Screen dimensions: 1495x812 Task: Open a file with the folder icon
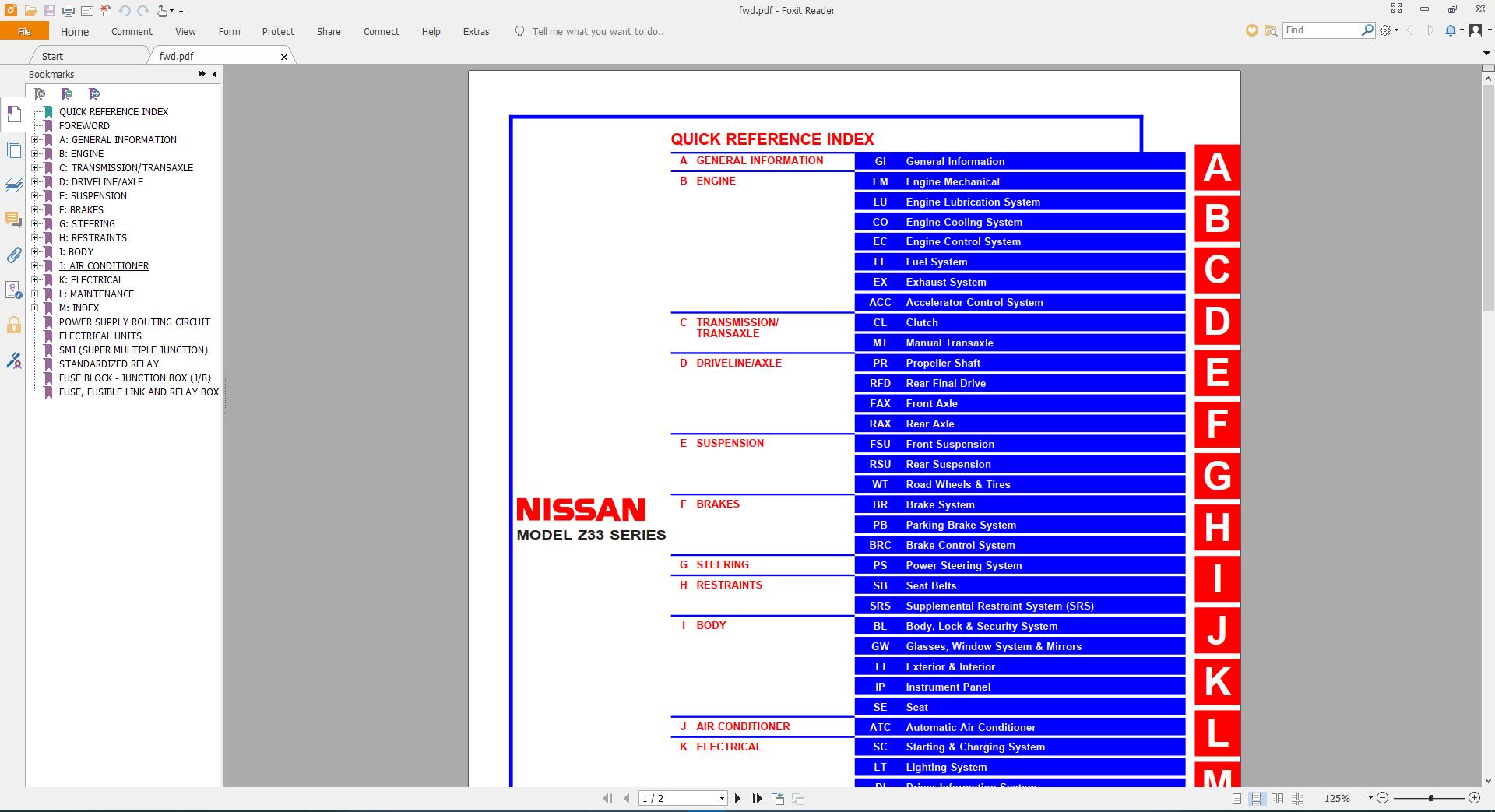click(30, 11)
